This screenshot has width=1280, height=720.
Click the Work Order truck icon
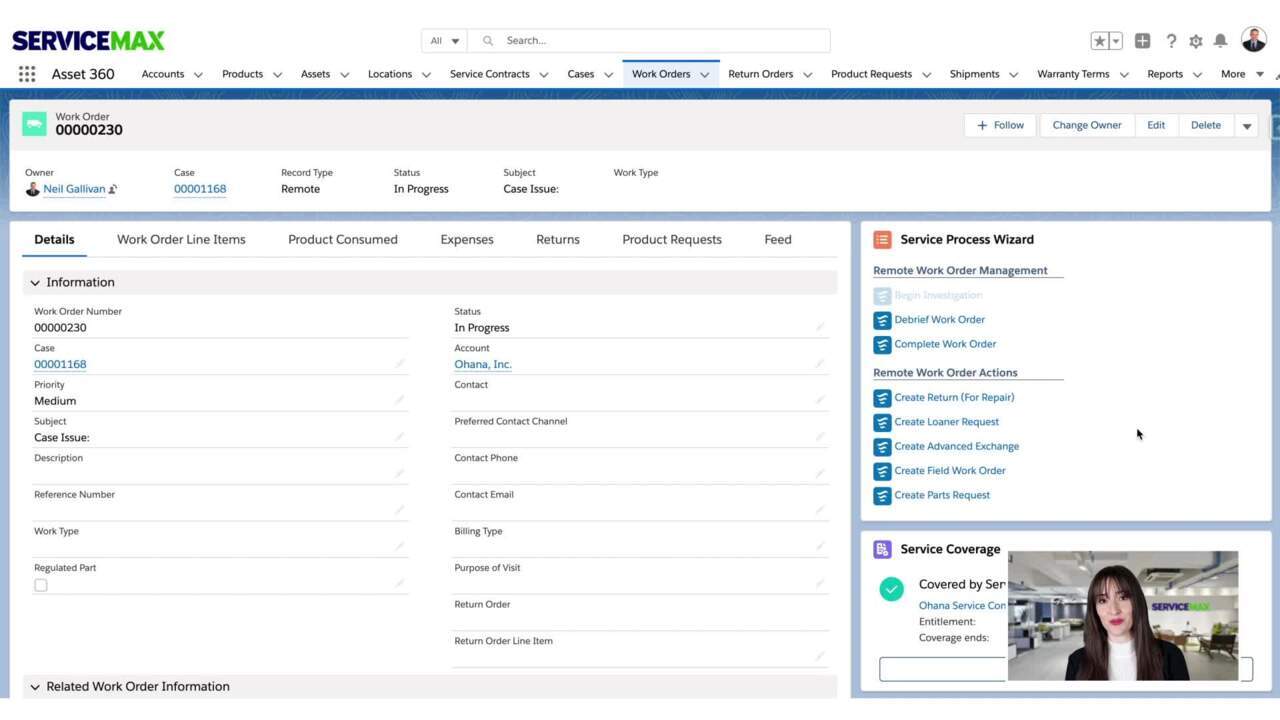pyautogui.click(x=35, y=123)
